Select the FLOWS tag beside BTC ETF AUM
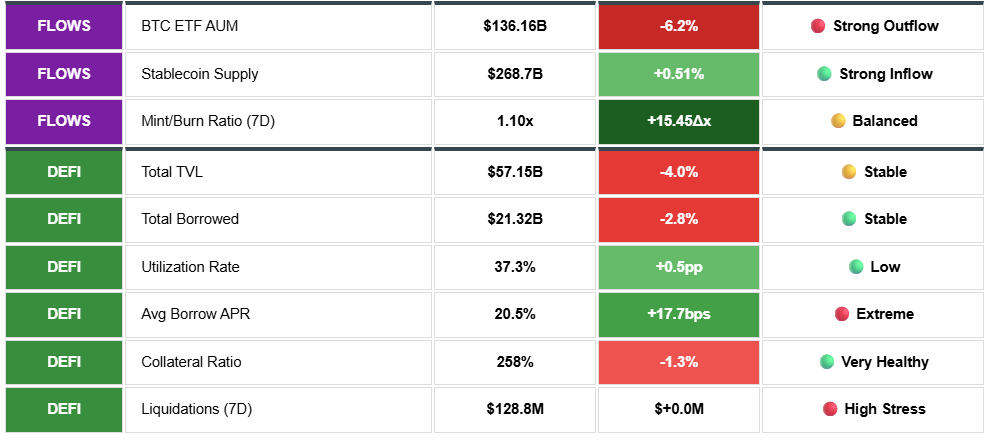This screenshot has width=991, height=440. 64,26
